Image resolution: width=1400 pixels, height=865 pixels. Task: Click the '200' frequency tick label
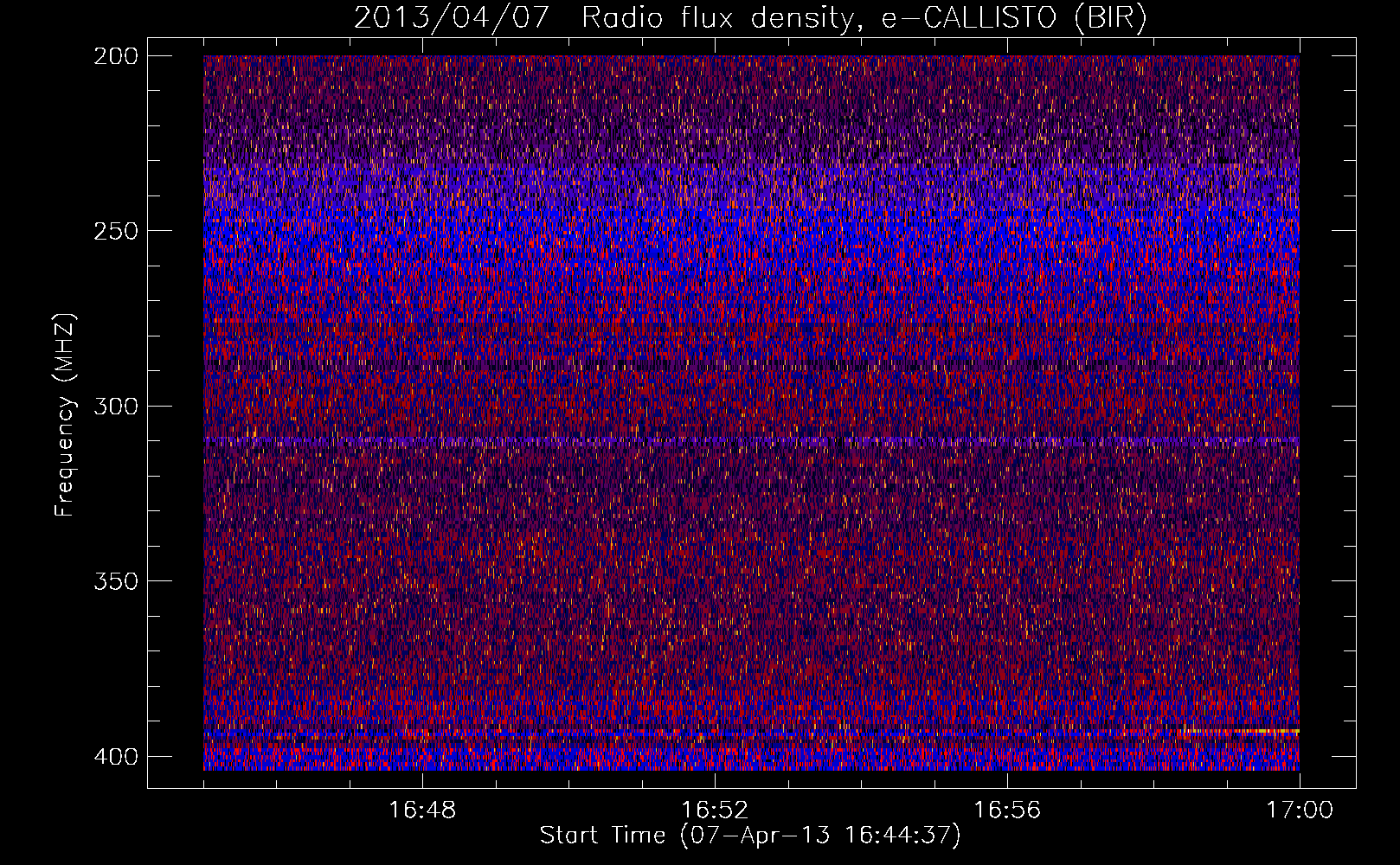116,55
